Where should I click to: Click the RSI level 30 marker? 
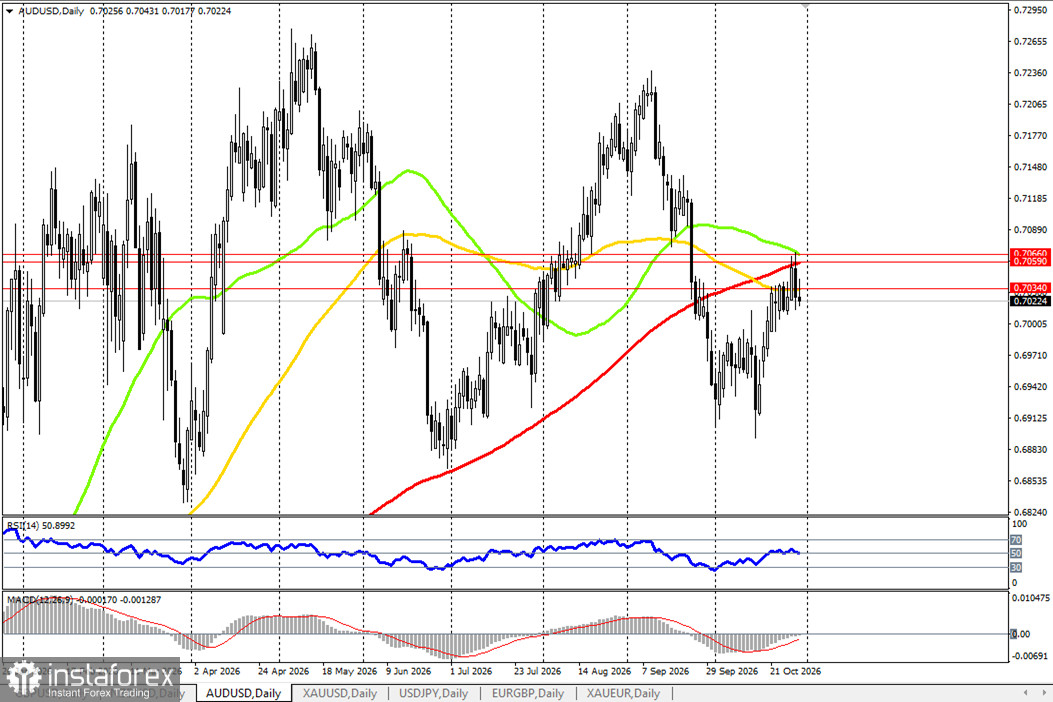[x=1016, y=568]
